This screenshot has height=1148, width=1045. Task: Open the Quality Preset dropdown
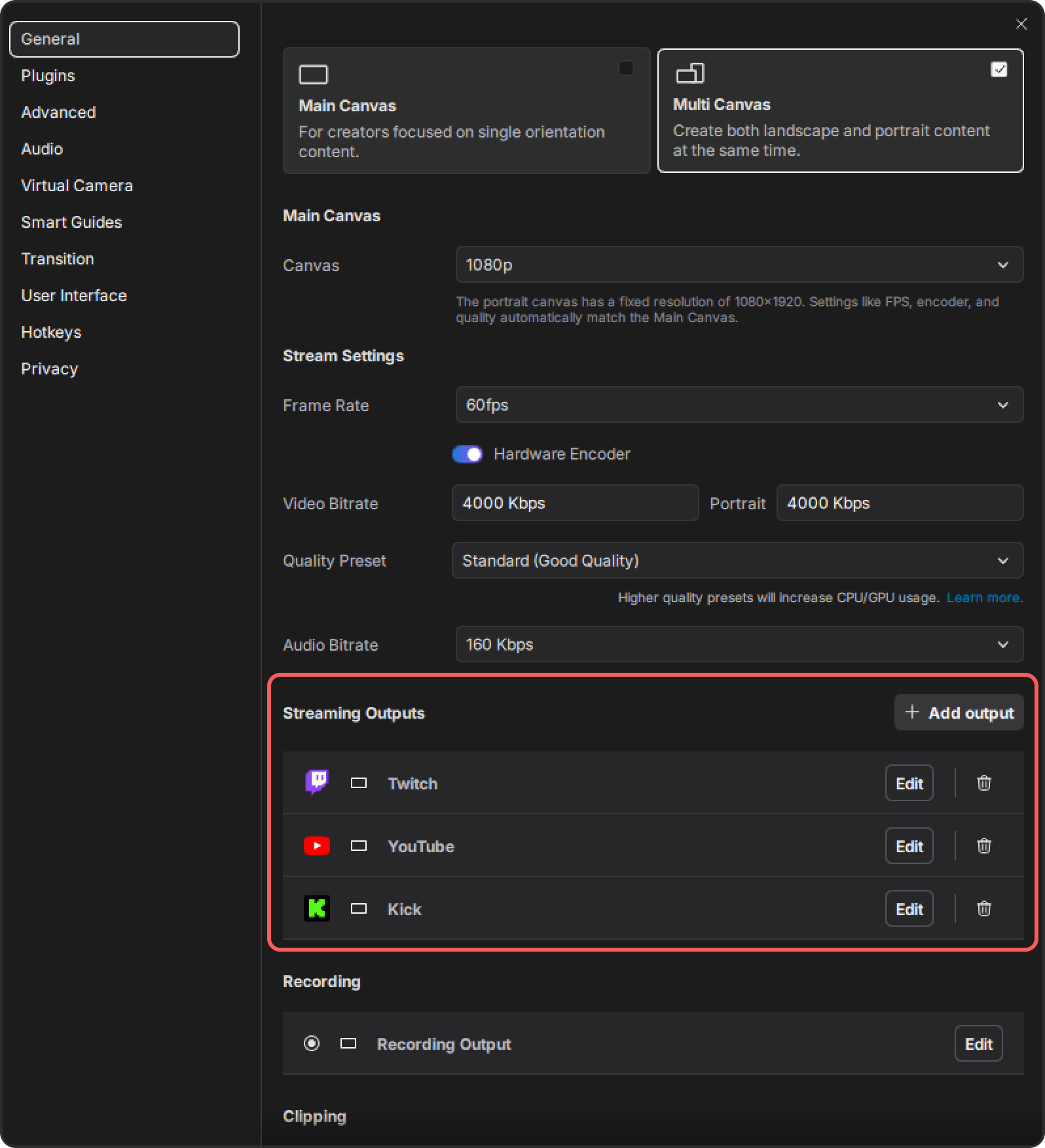click(737, 561)
